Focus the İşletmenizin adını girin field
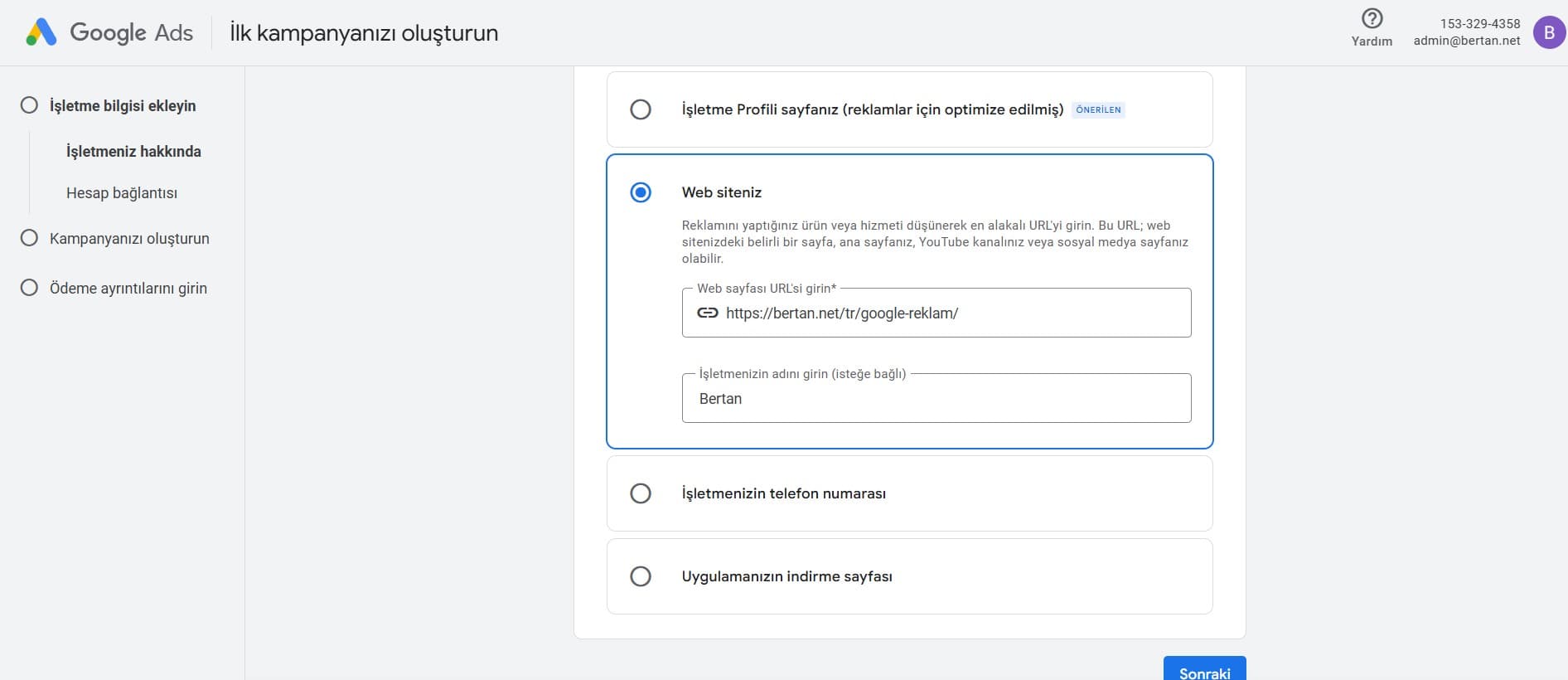 click(x=936, y=398)
